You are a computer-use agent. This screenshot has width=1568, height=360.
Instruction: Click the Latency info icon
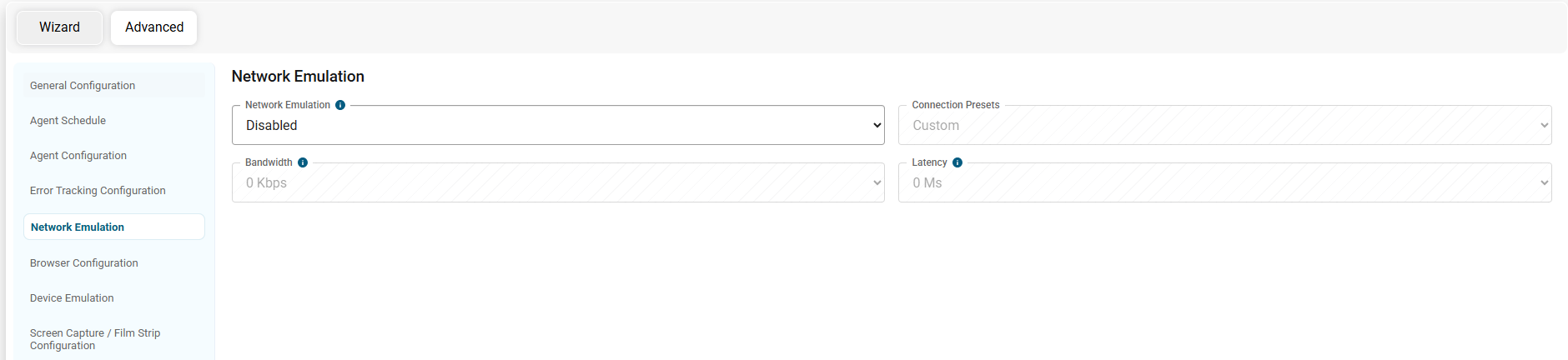[x=957, y=162]
